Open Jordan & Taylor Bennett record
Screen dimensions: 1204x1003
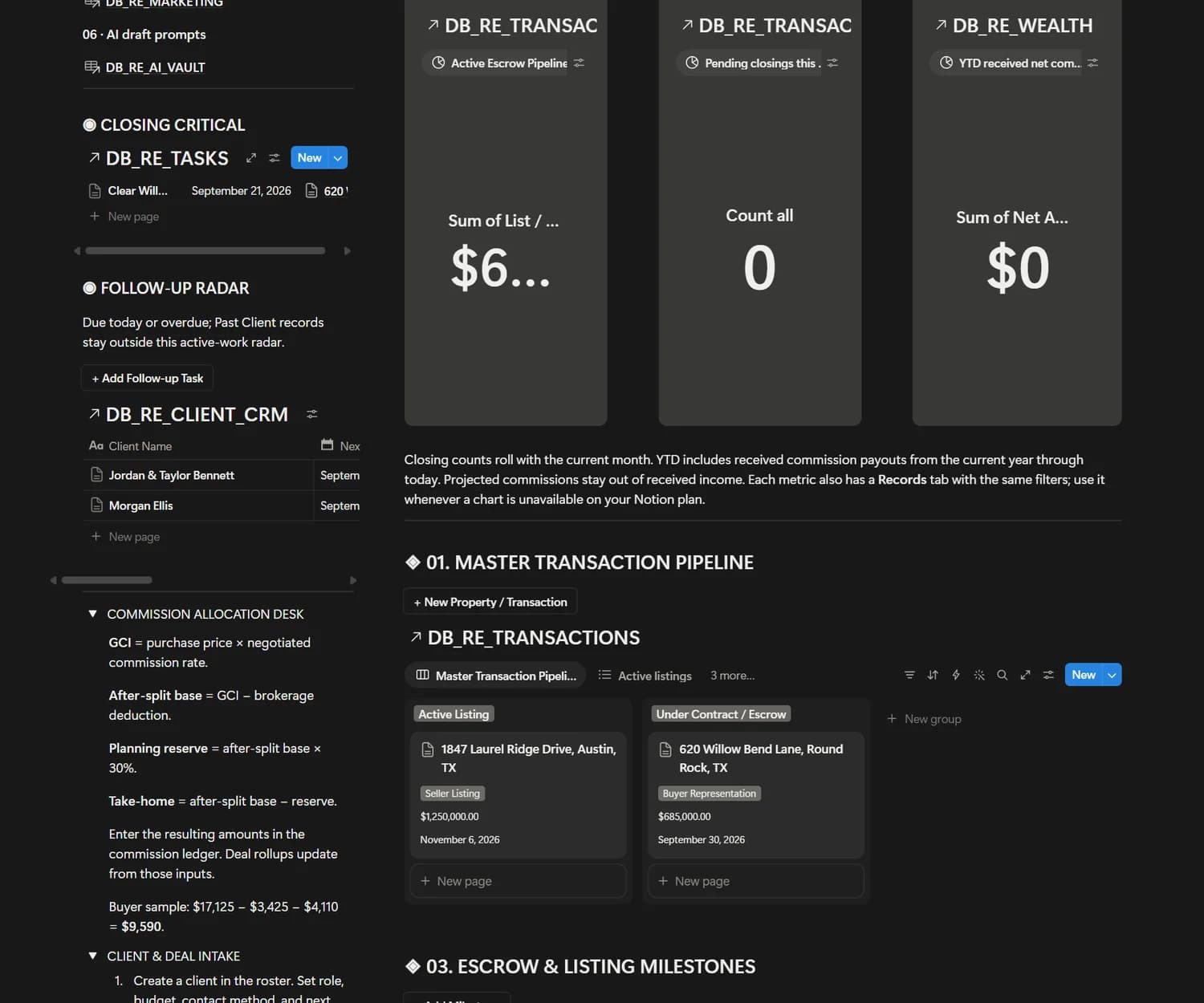tap(171, 476)
